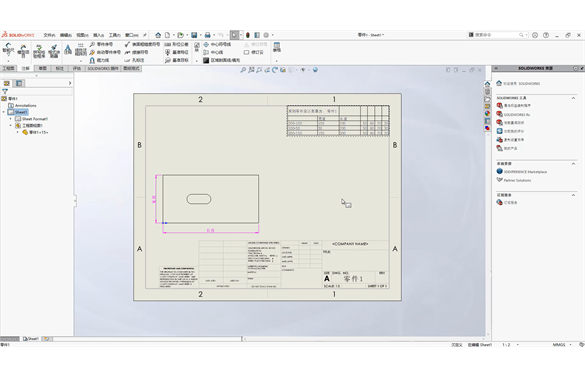Insert a Geometric Tolerance (形位公差)
The image size is (585, 377).
click(176, 44)
